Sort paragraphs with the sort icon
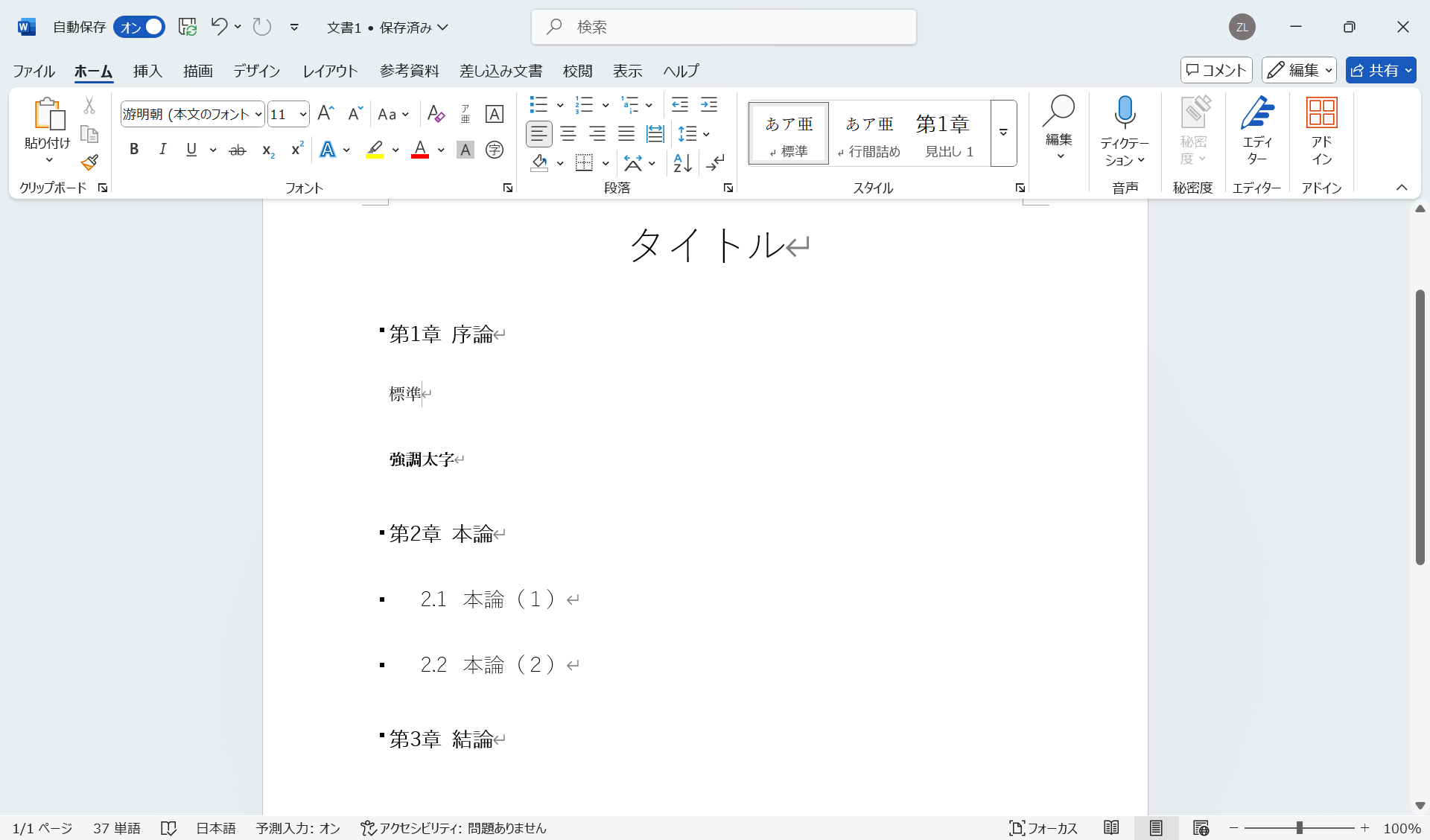 pyautogui.click(x=679, y=163)
